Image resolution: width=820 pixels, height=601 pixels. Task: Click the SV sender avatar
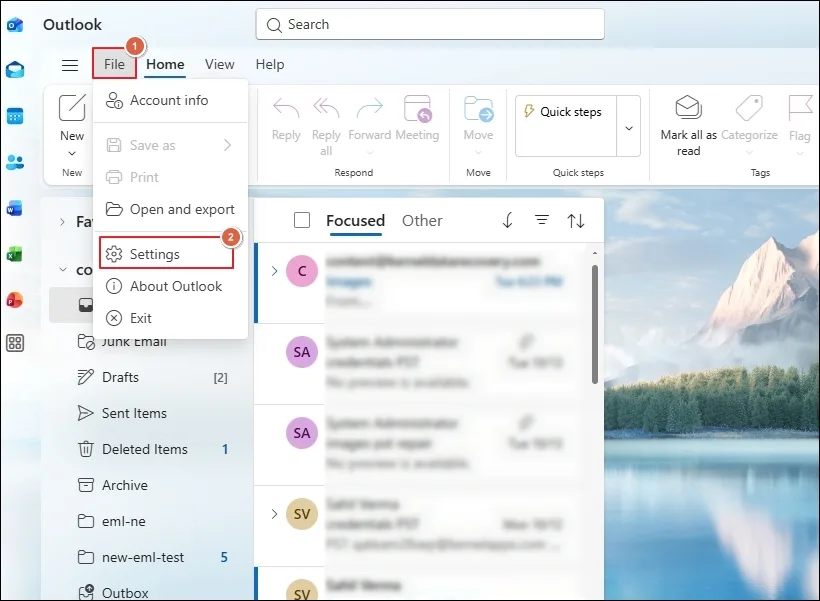(x=302, y=514)
